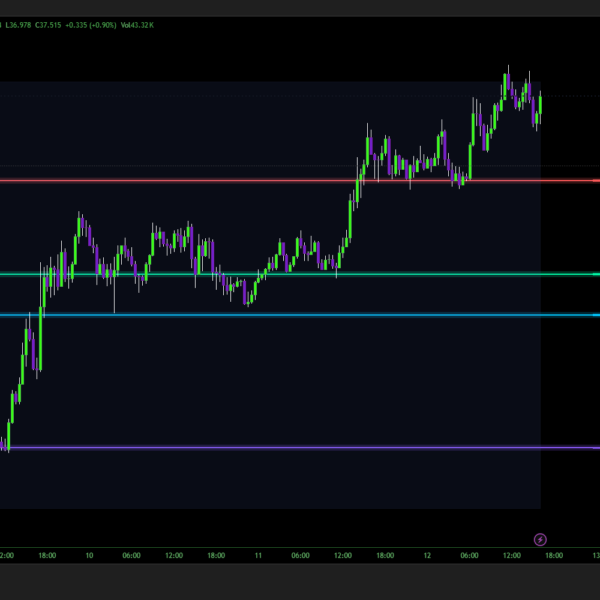
Task: Click 06:00 label right after date 10
Action: [131, 555]
